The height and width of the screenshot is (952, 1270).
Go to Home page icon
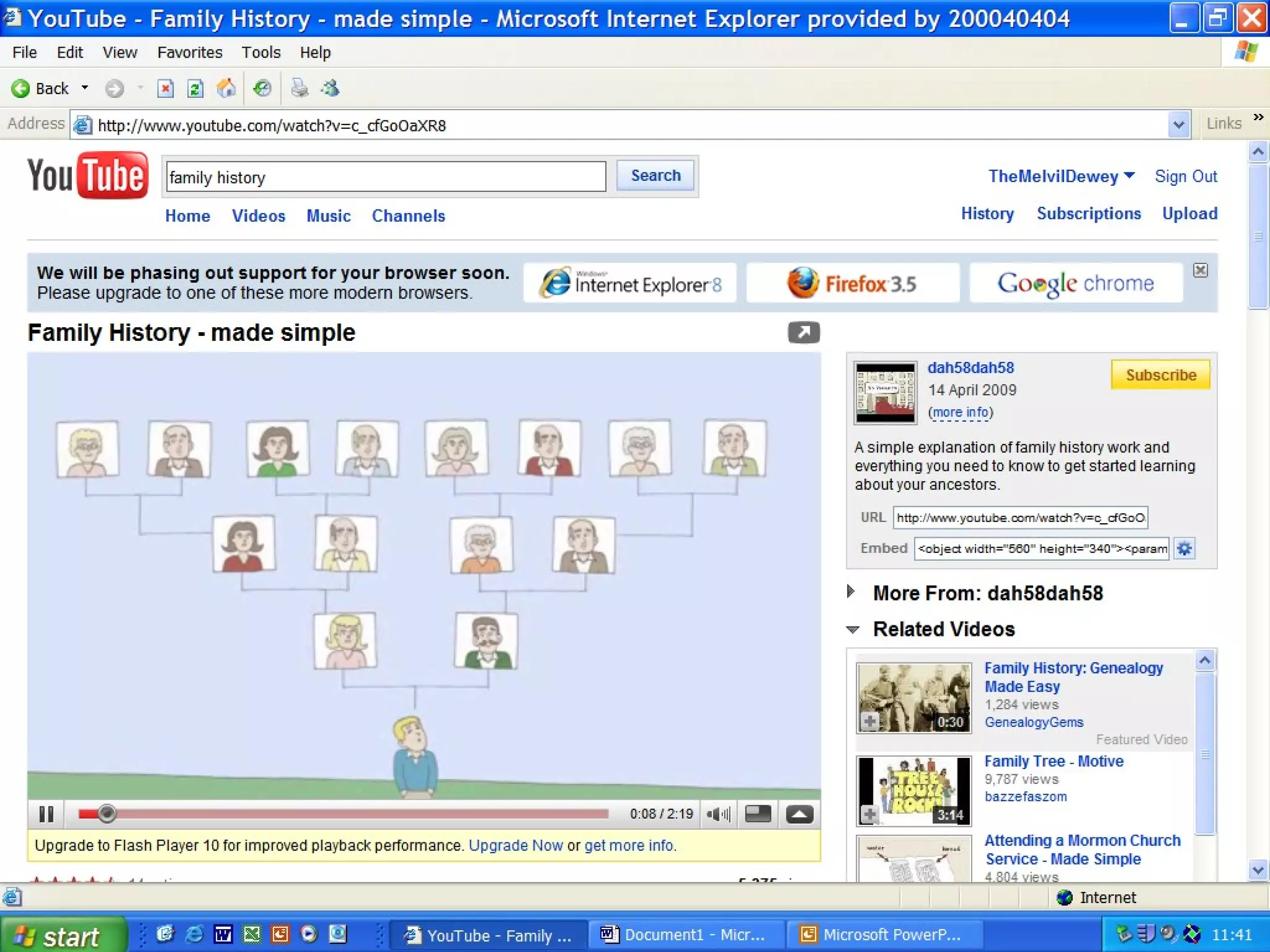click(226, 89)
